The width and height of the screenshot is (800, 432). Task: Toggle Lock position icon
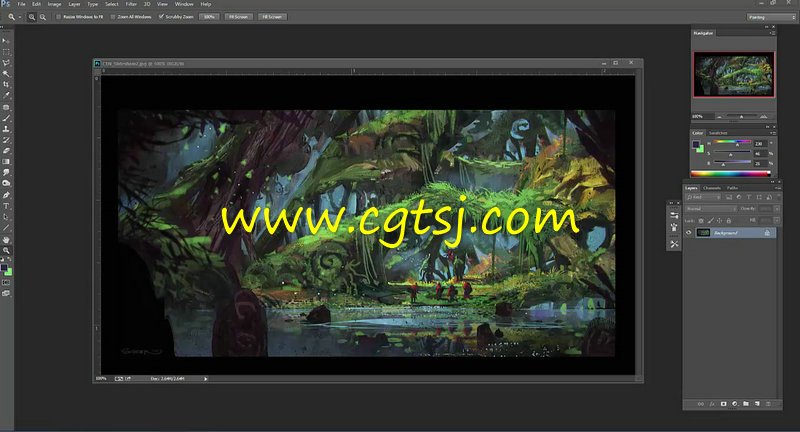719,221
